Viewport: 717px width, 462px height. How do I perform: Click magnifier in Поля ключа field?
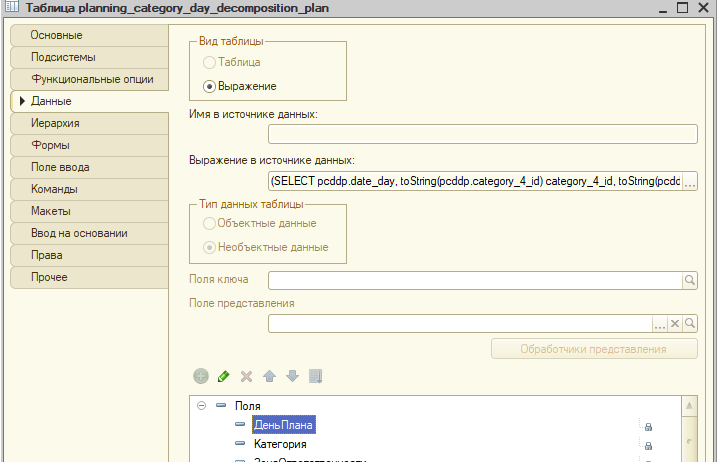tap(690, 280)
